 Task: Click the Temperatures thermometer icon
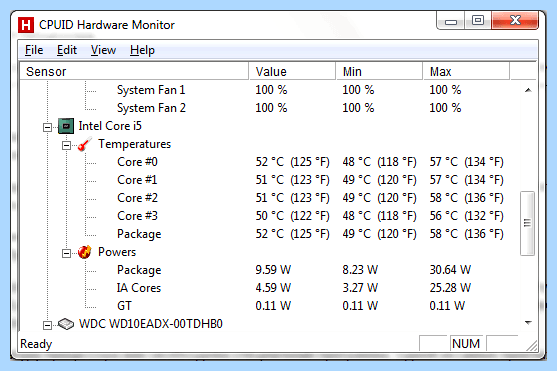(x=85, y=144)
